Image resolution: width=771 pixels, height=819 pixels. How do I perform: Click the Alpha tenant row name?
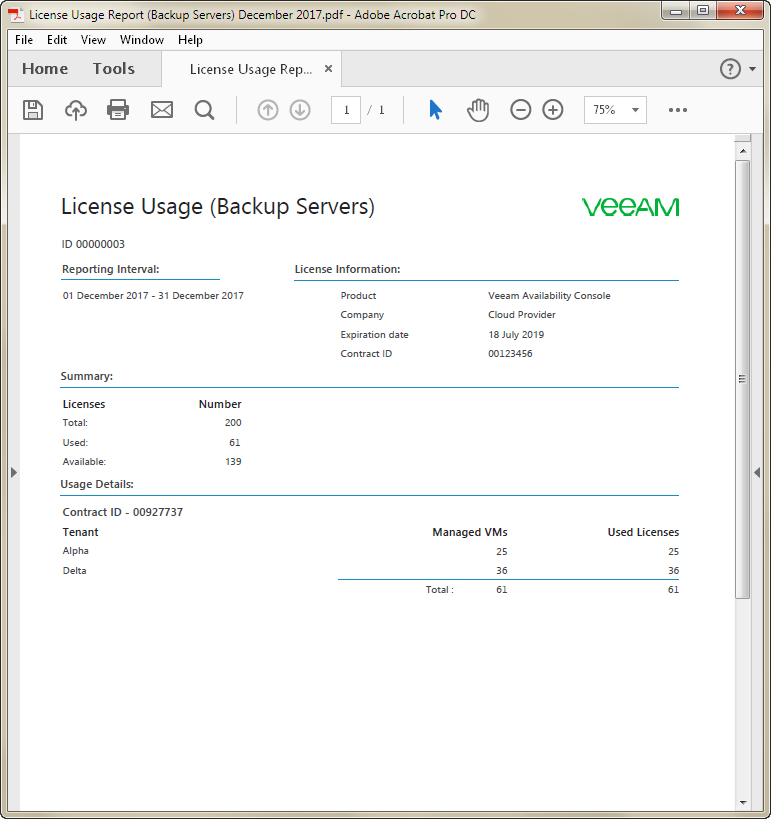click(76, 551)
